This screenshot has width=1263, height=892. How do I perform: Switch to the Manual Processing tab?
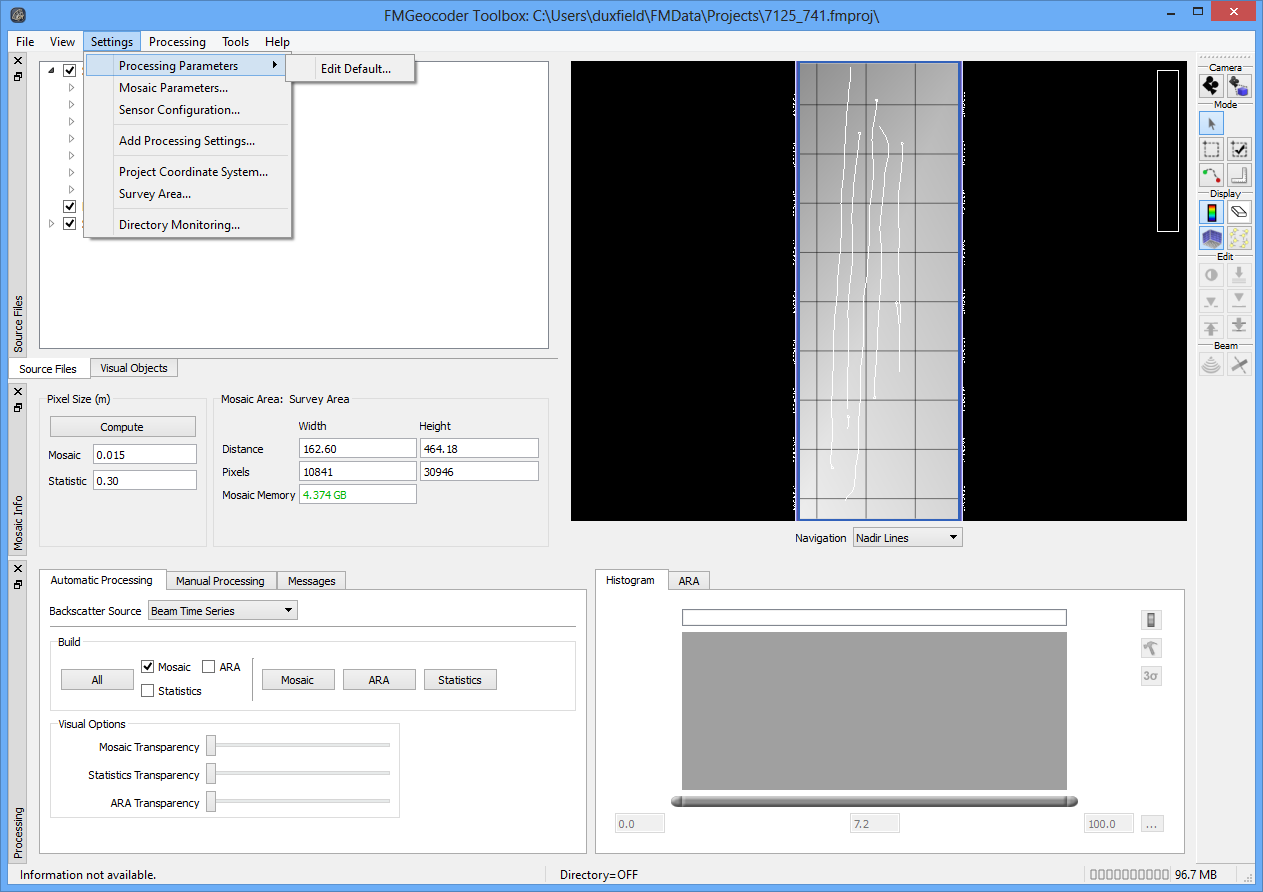tap(220, 581)
